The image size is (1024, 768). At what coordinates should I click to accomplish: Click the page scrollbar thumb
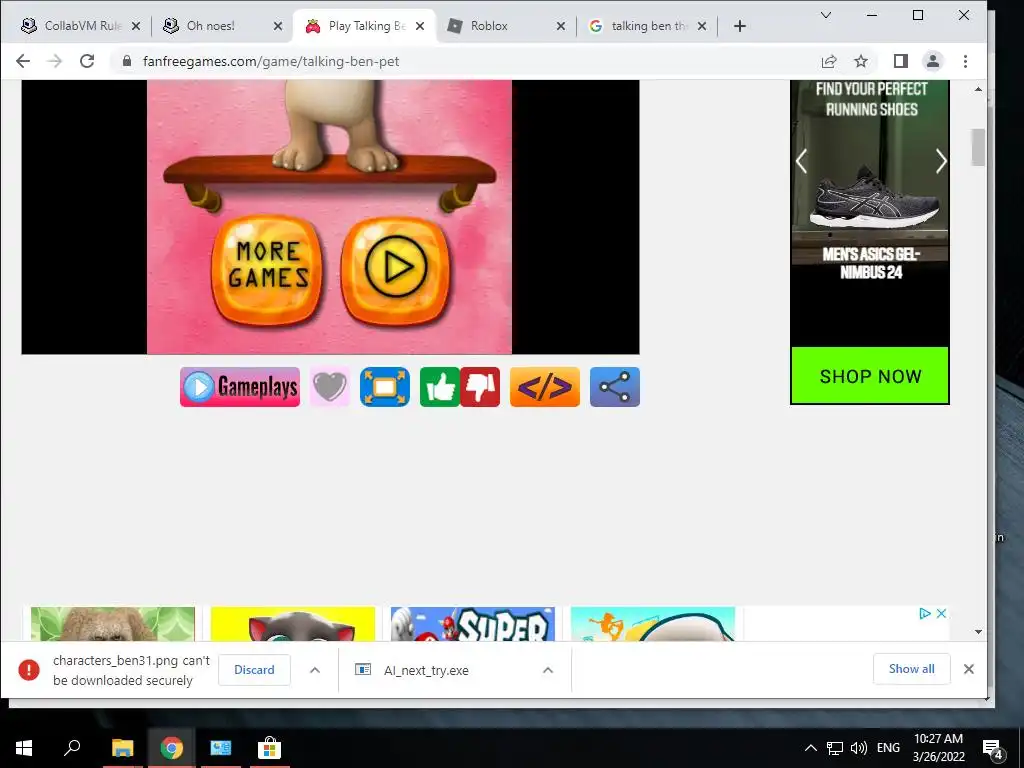pyautogui.click(x=978, y=147)
